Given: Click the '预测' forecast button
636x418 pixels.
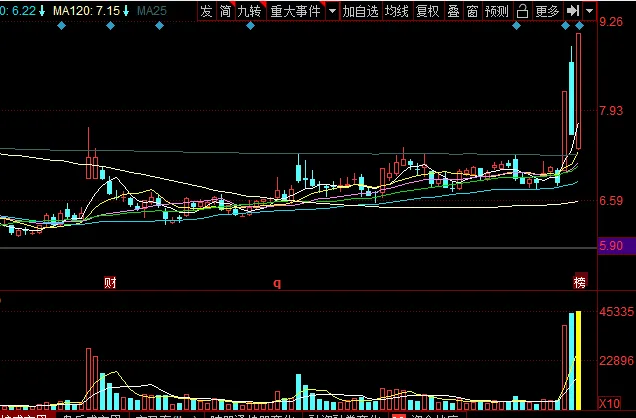Looking at the screenshot, I should 496,11.
